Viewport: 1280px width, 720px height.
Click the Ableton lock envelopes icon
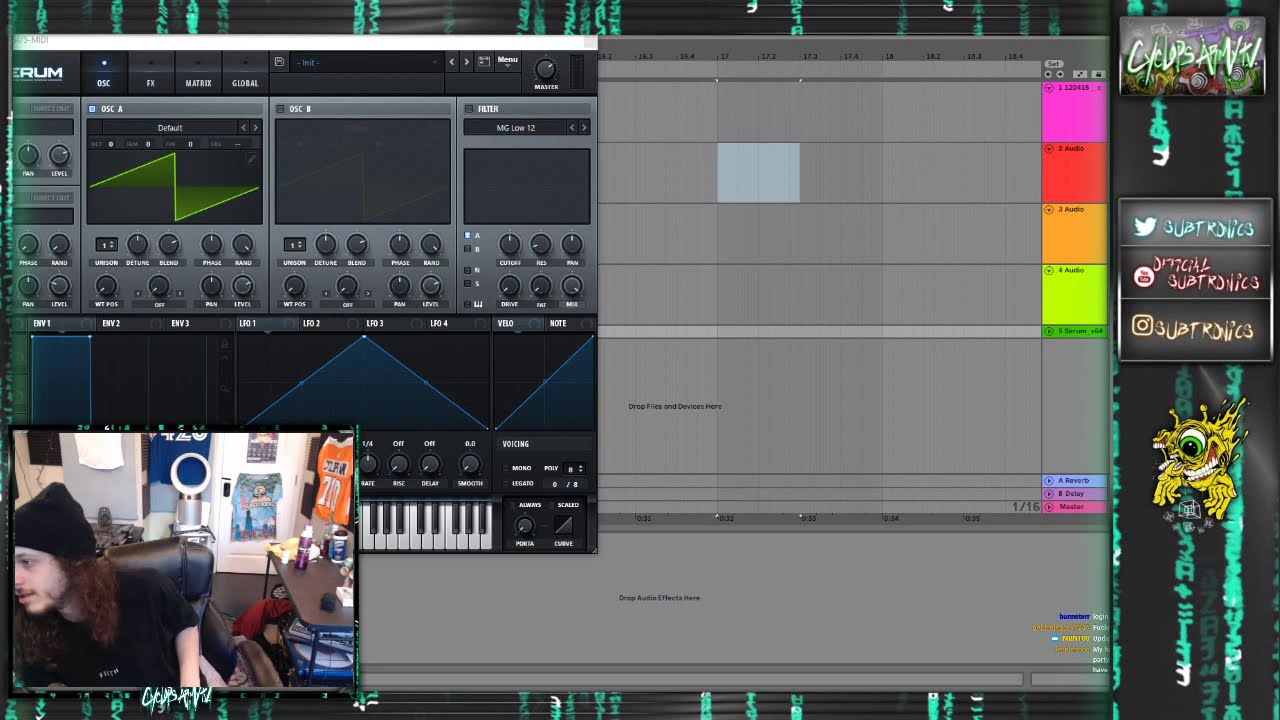1098,74
